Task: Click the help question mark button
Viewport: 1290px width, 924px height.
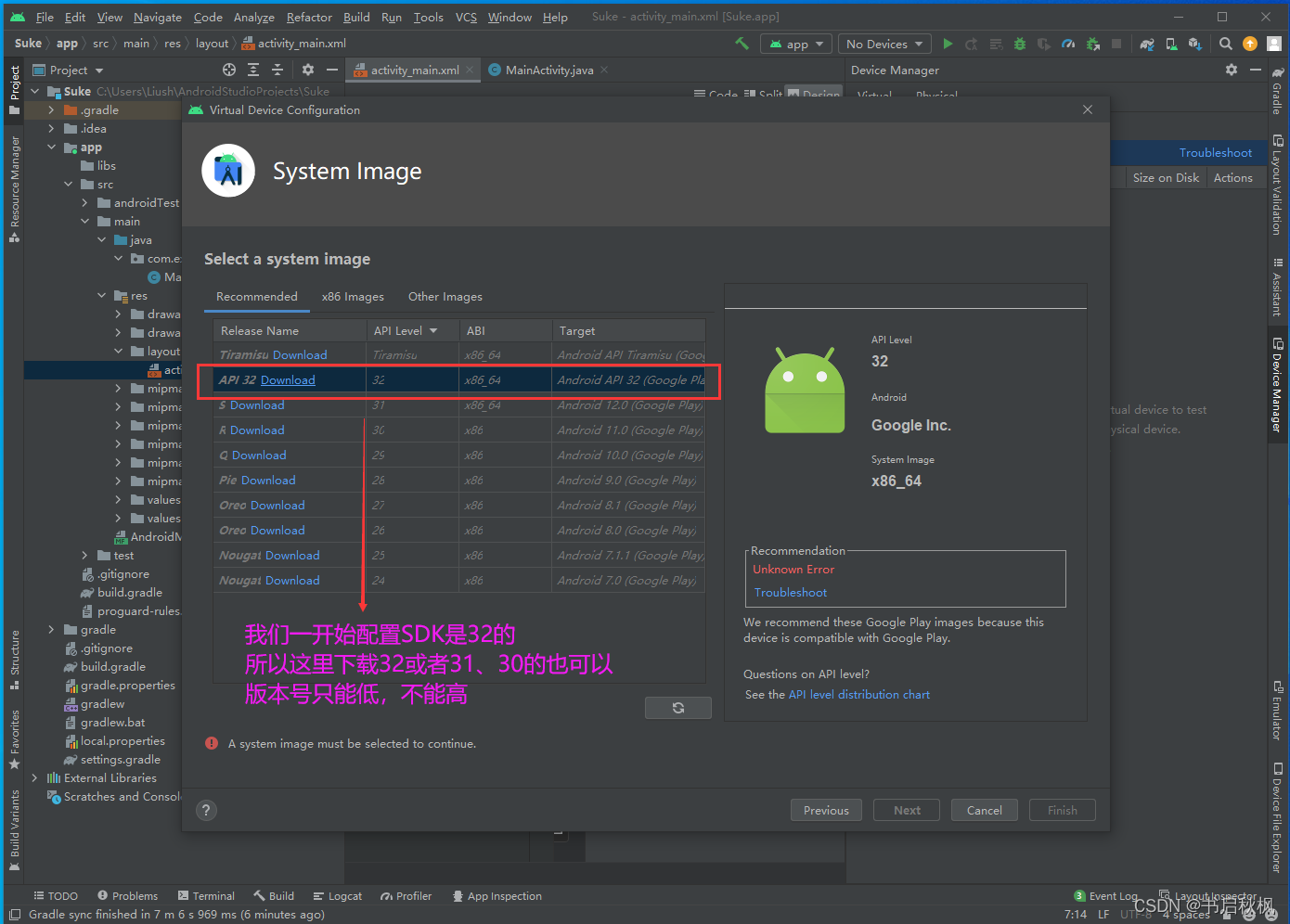Action: click(207, 810)
